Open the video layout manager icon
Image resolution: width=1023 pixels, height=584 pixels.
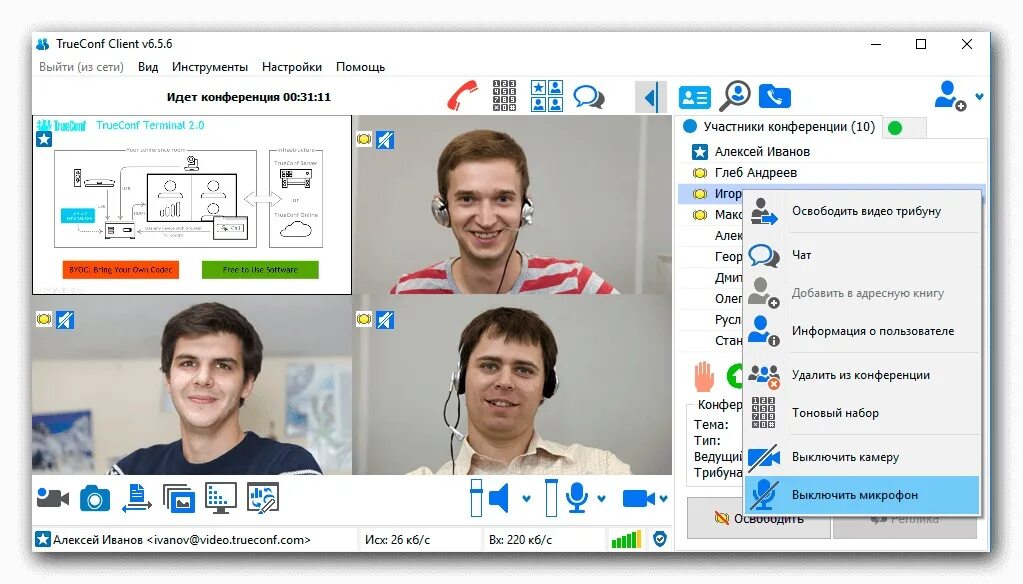tap(547, 96)
